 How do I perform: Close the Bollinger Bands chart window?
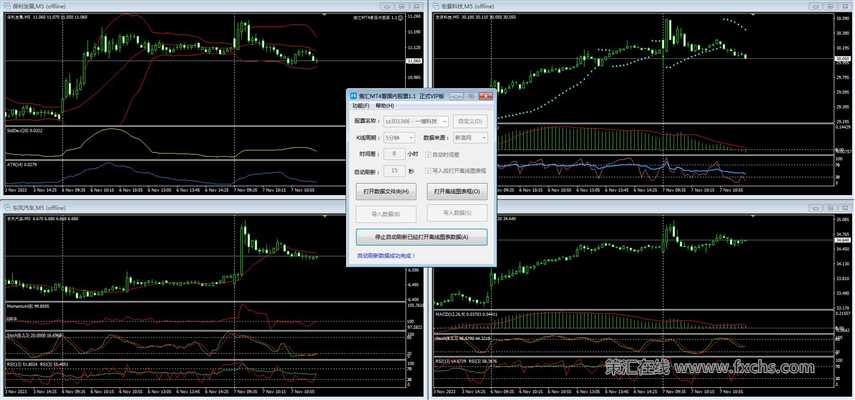(417, 6)
